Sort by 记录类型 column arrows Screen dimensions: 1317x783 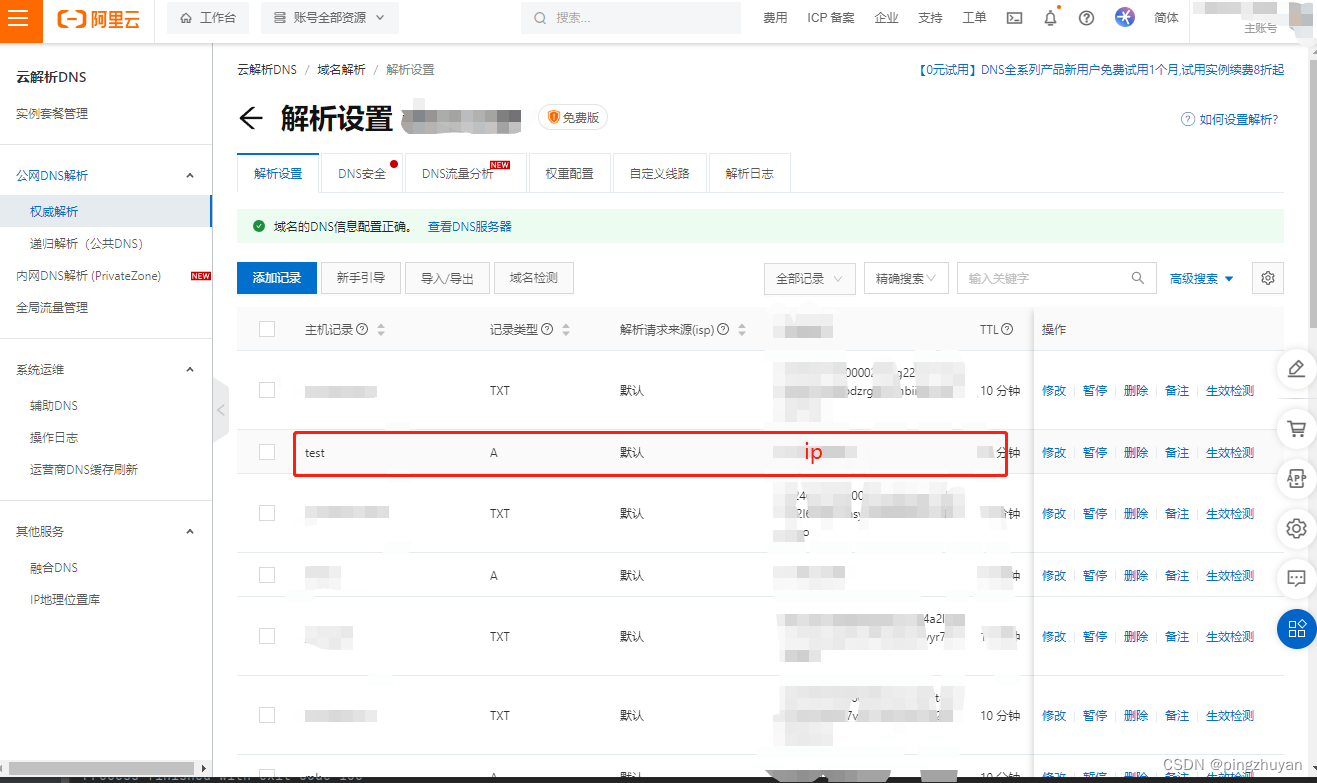[566, 329]
